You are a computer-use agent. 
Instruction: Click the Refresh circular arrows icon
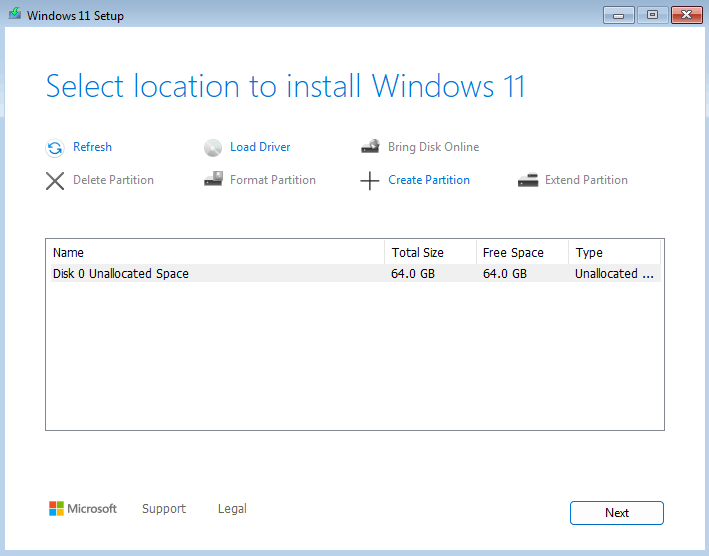tap(55, 148)
